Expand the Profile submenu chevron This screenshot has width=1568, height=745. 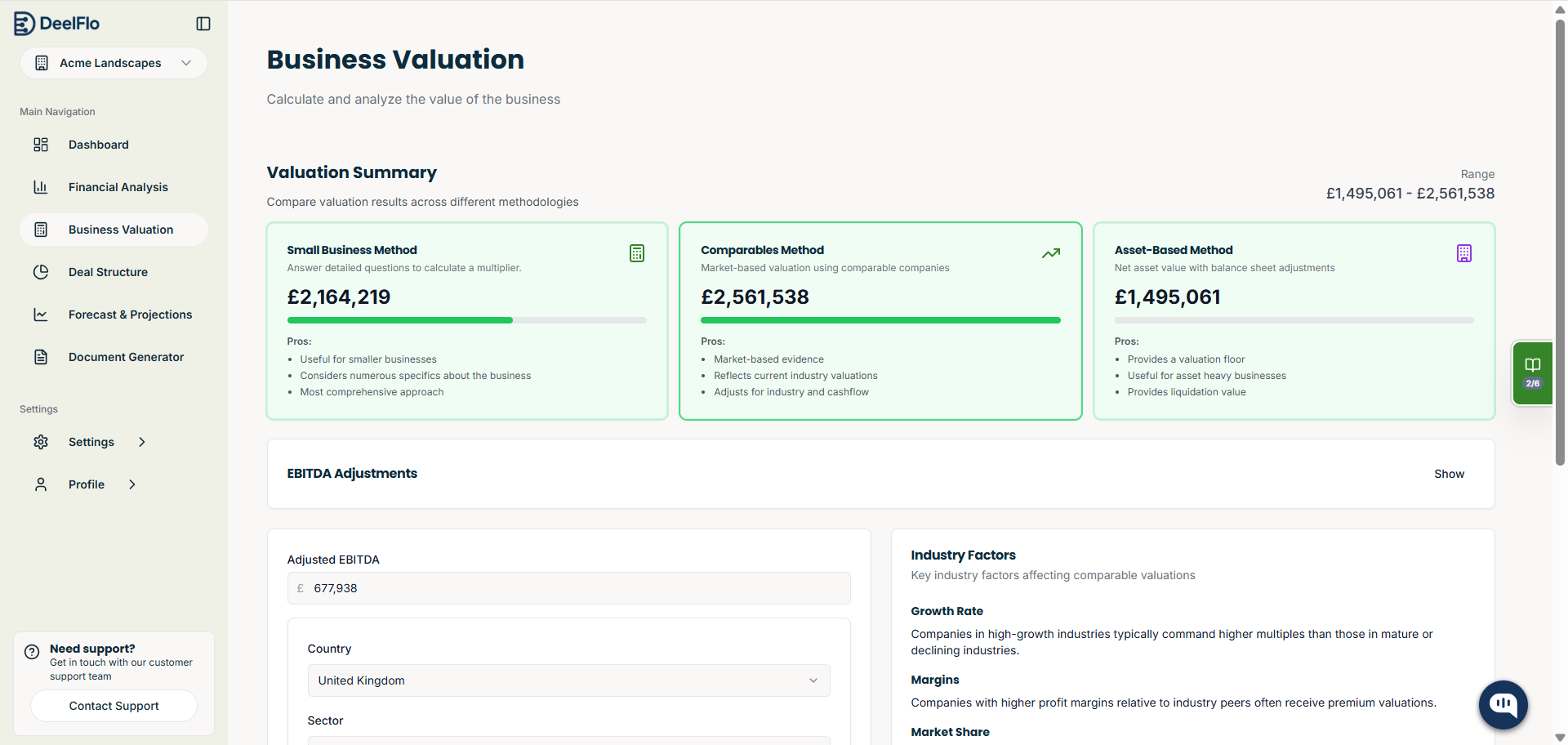[132, 484]
